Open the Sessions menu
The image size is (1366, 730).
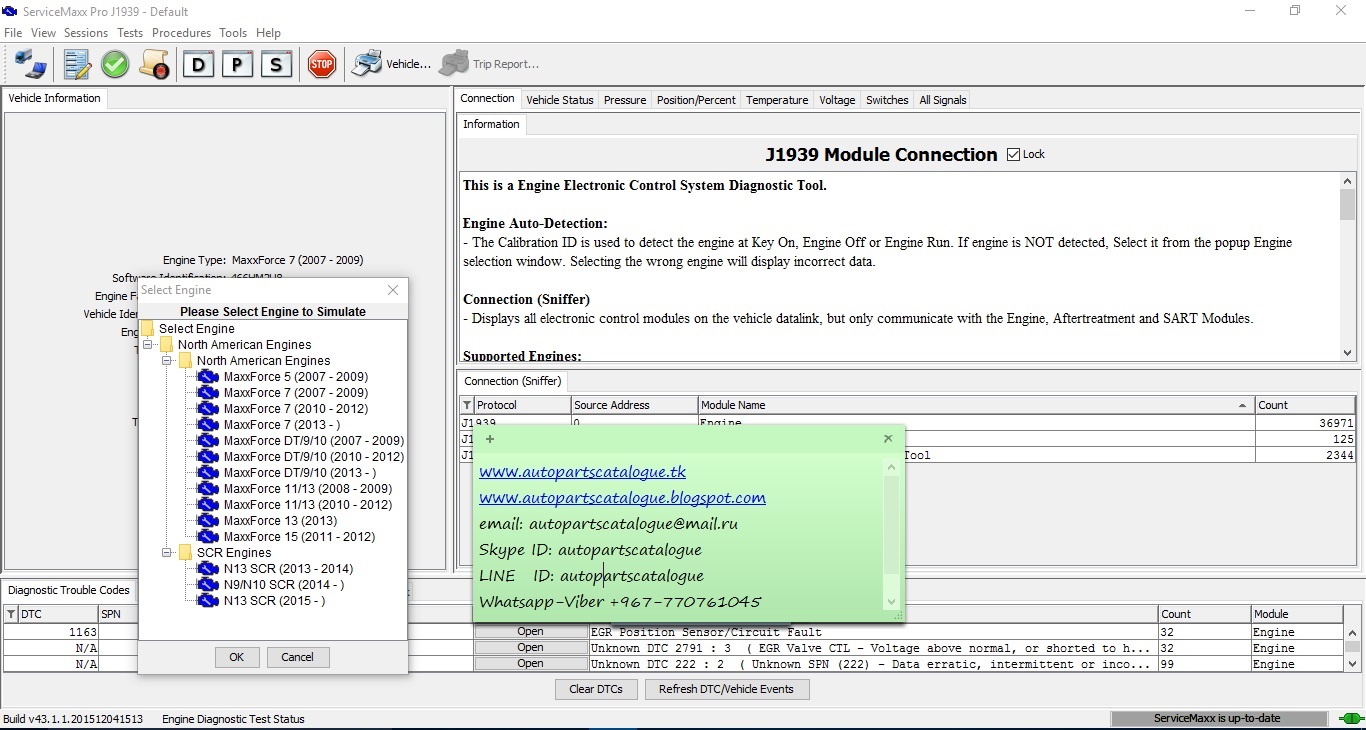[86, 33]
